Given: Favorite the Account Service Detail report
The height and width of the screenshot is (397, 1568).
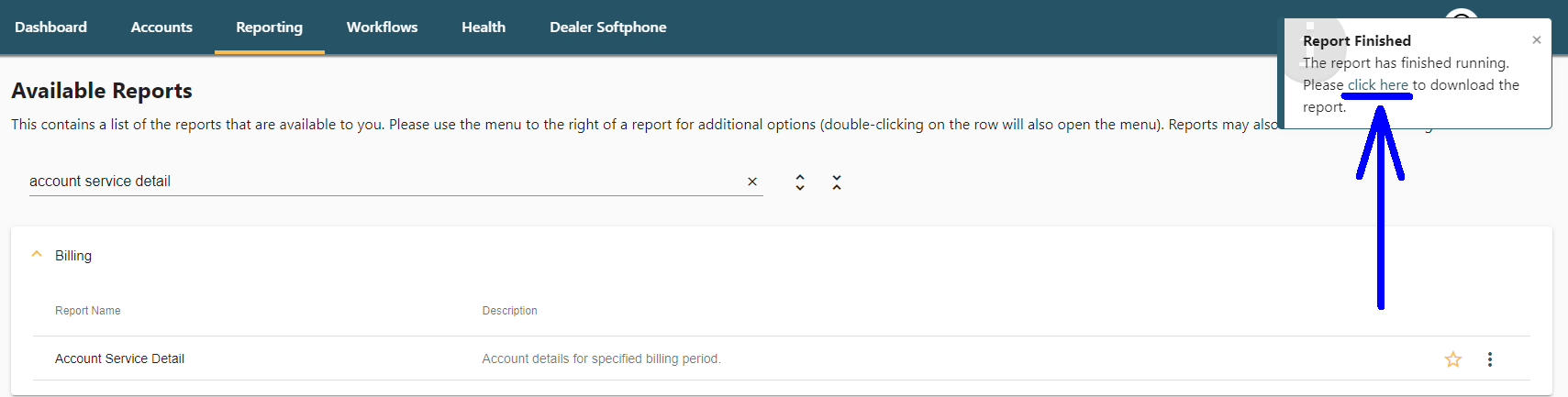Looking at the screenshot, I should click(1453, 359).
